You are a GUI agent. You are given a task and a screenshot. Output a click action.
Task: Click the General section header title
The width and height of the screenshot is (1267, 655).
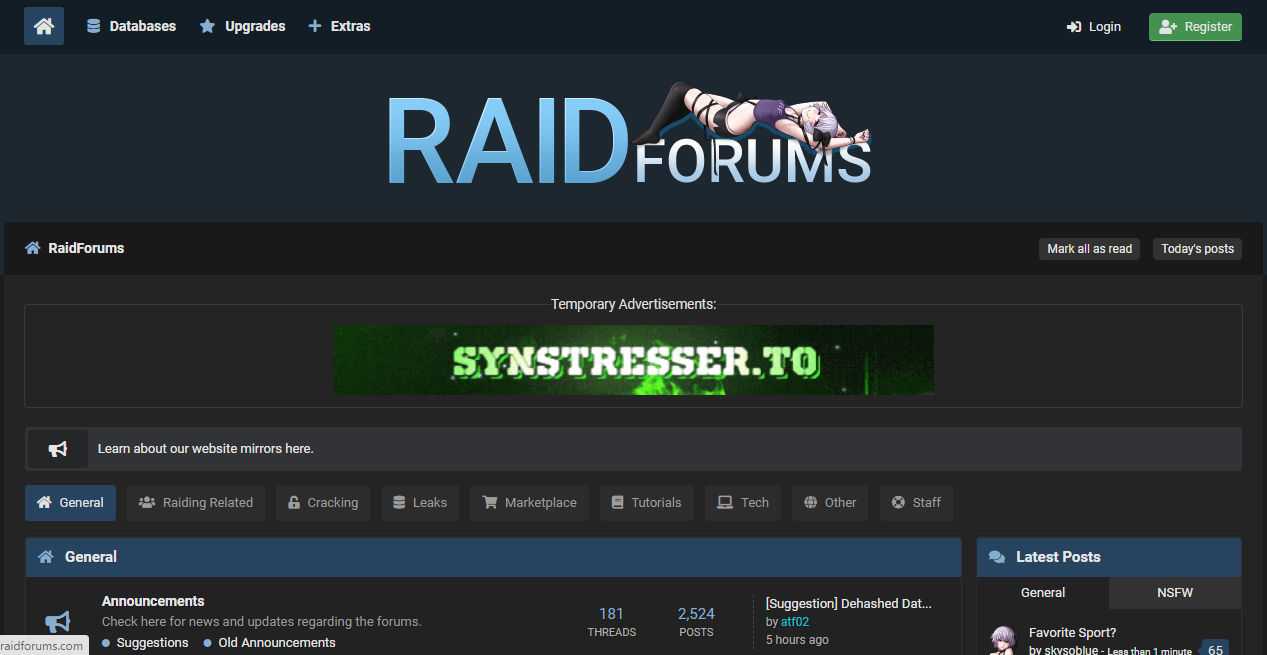[x=91, y=557]
